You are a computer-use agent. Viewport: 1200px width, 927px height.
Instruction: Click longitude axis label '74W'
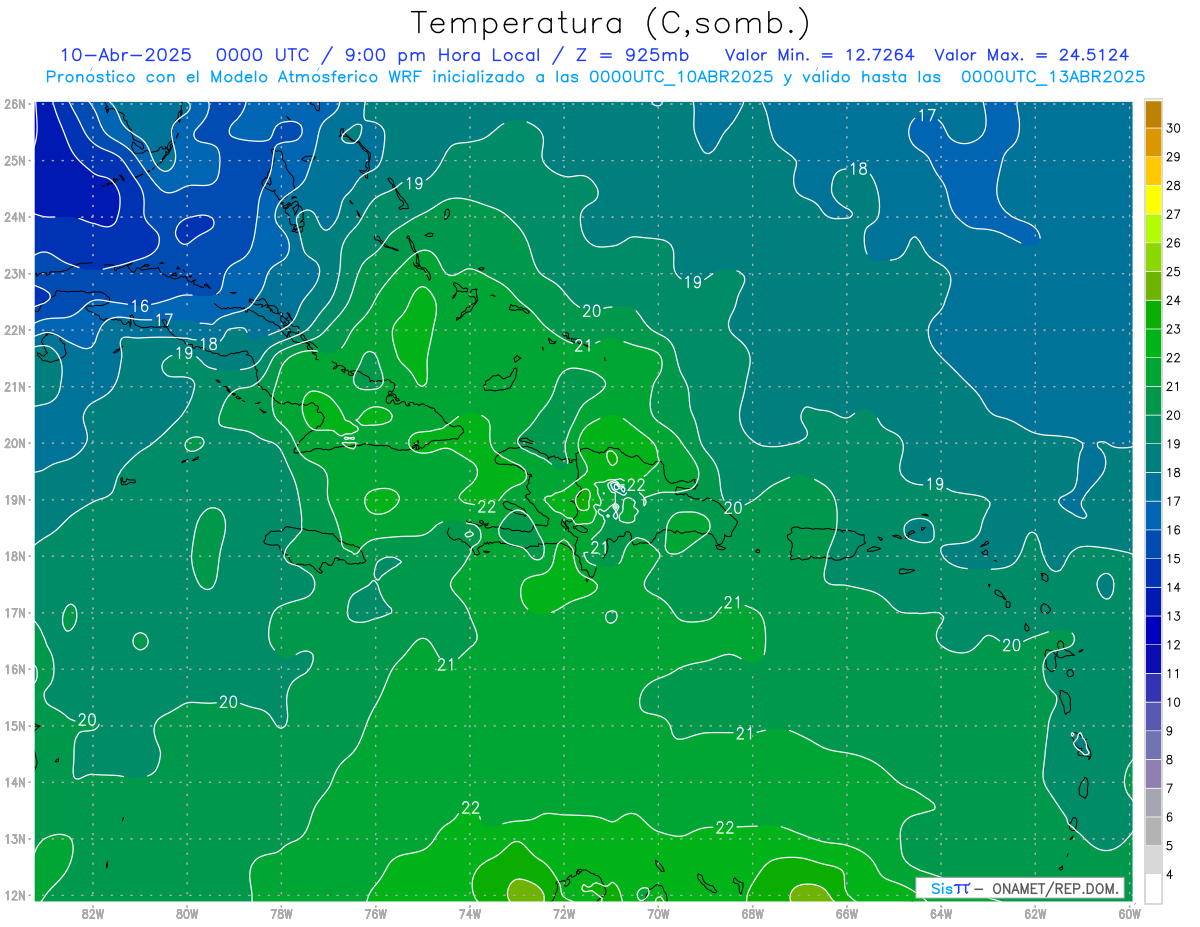[470, 912]
